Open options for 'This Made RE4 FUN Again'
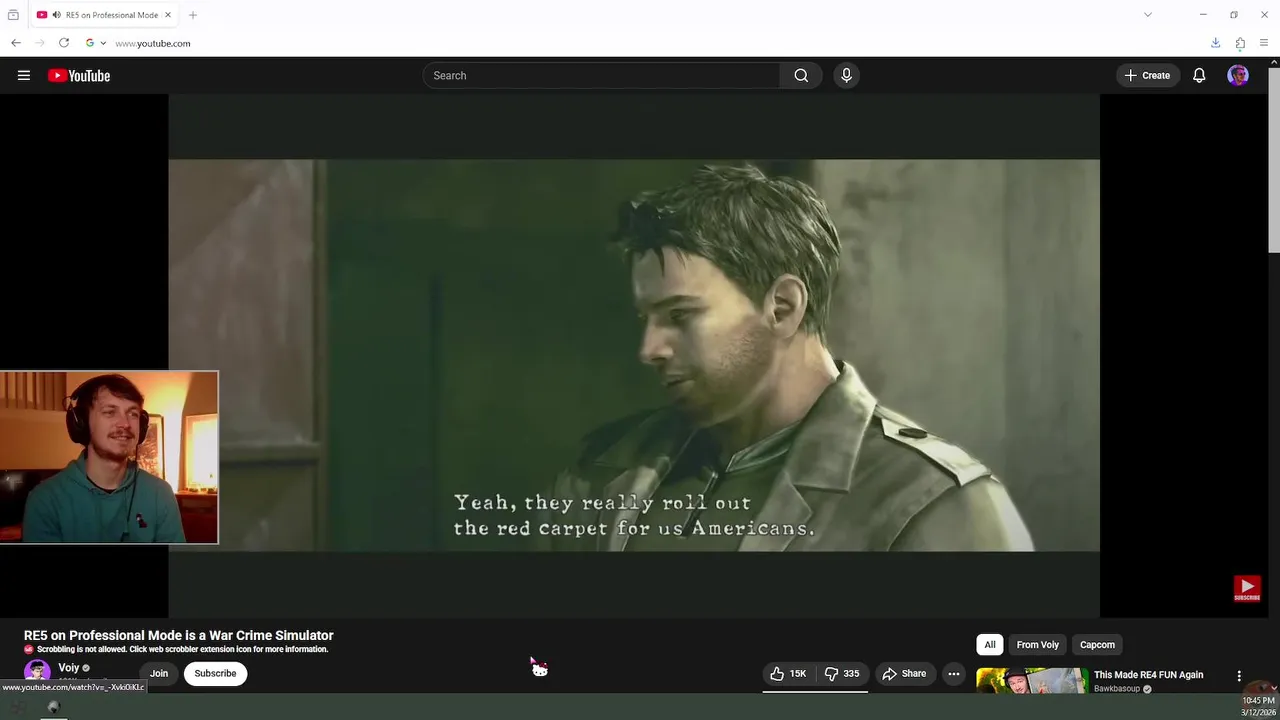1280x720 pixels. coord(1239,676)
